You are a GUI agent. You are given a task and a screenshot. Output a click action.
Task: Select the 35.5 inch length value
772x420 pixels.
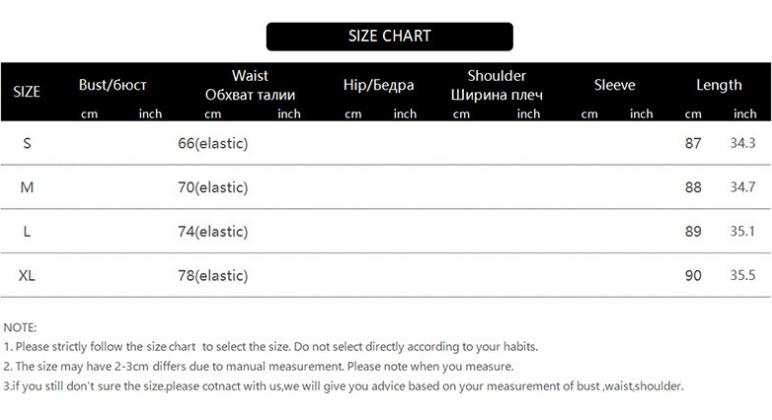point(742,275)
